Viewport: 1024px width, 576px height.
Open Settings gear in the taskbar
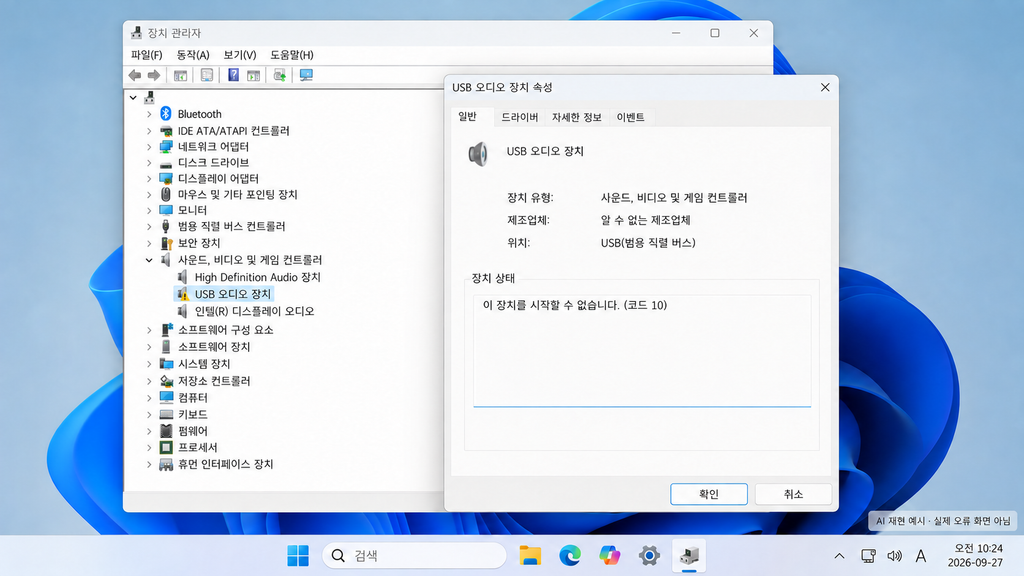point(649,556)
